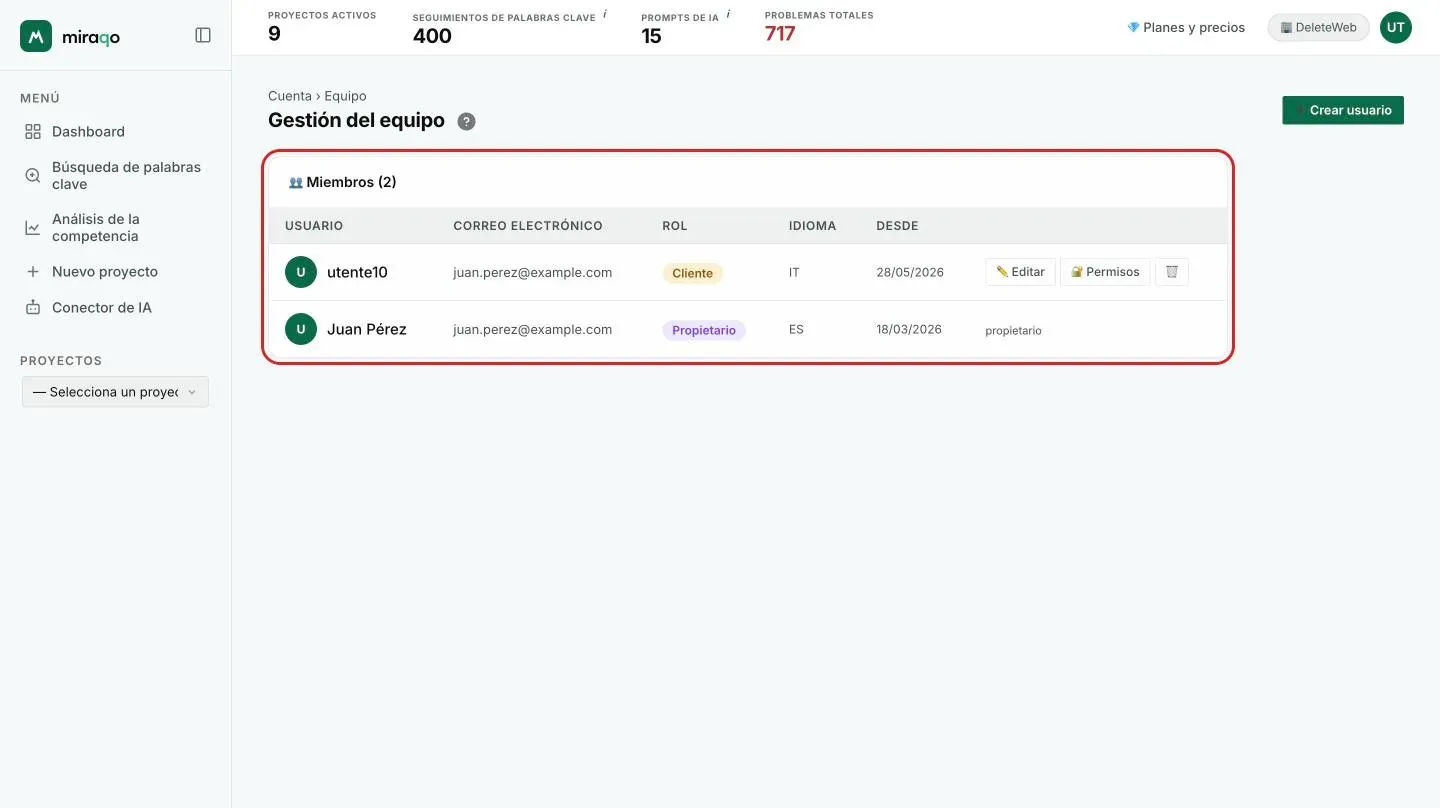The image size is (1440, 808).
Task: Click the CORREO ELECTRÓNICO column header
Action: coord(528,226)
